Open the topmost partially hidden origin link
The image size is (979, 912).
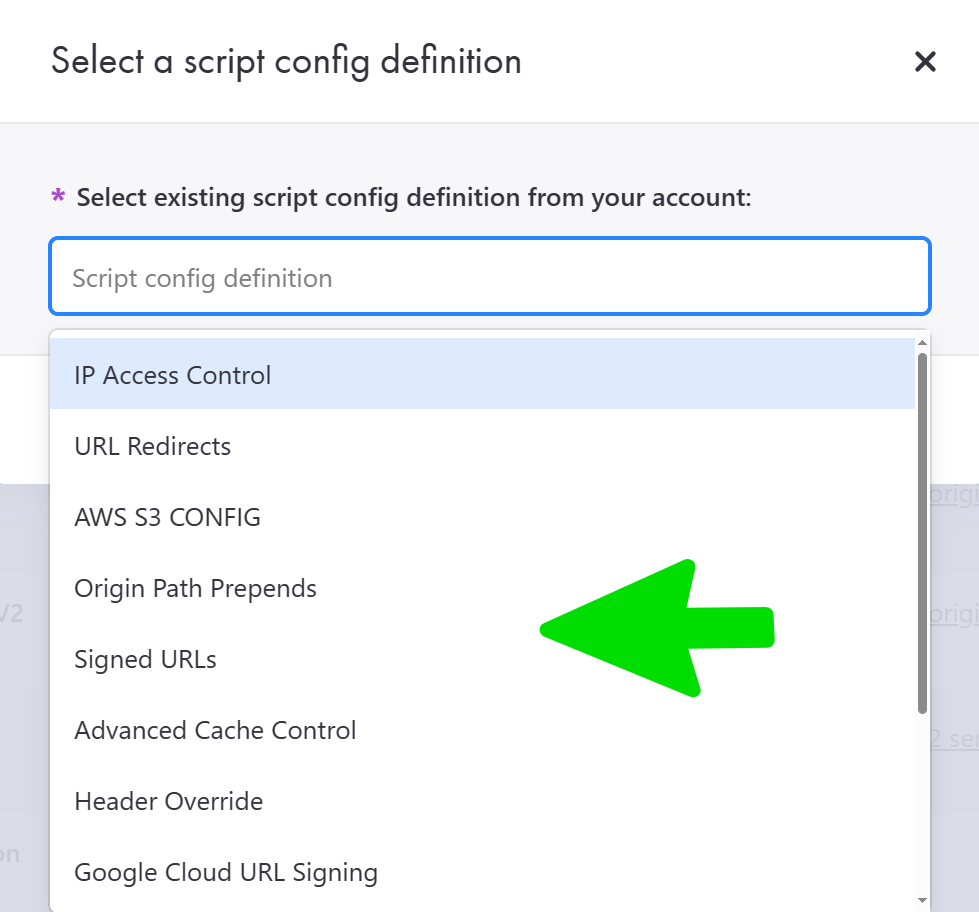click(954, 495)
